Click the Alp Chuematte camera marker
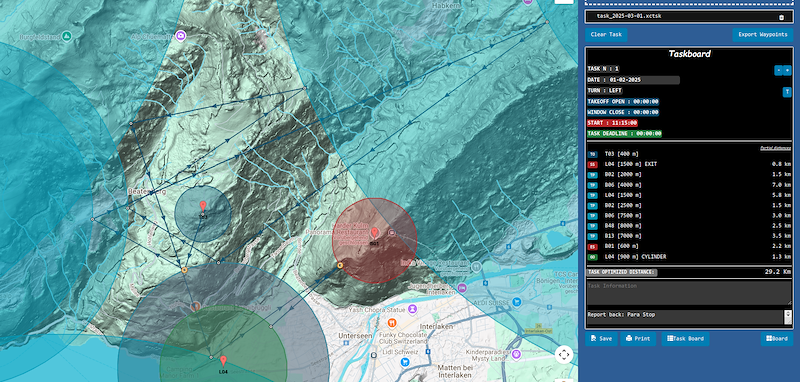 (x=180, y=35)
